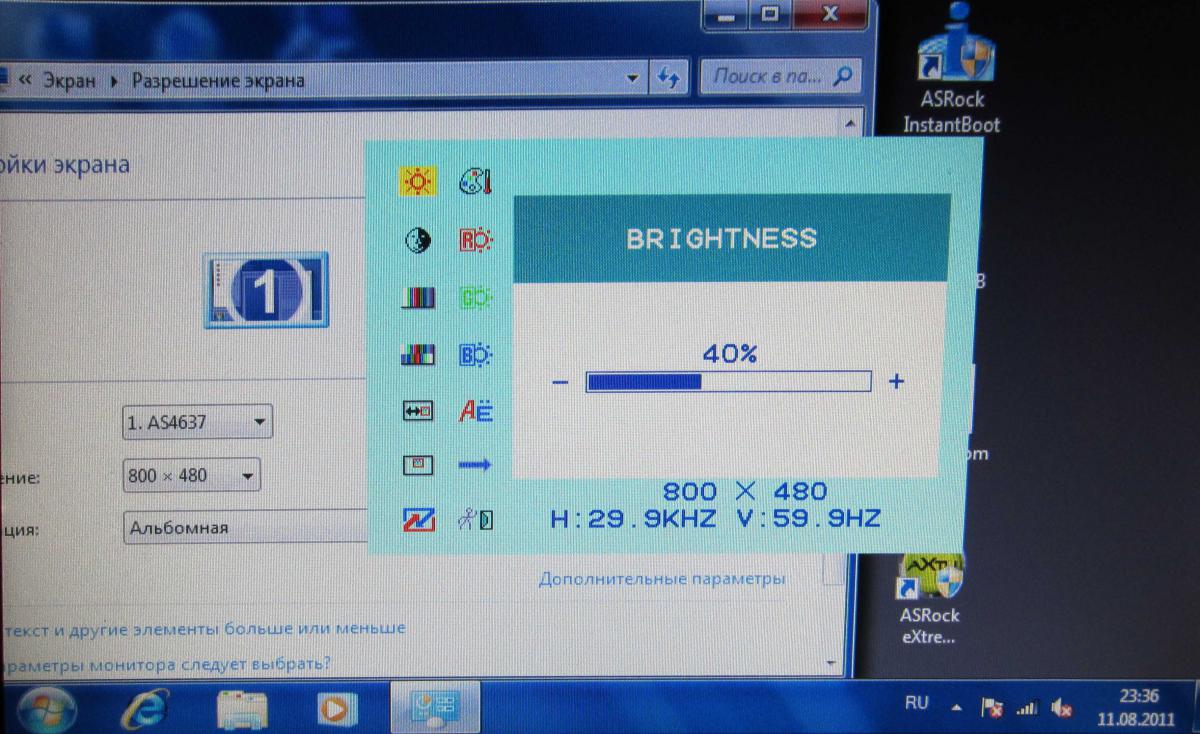The image size is (1200, 734).
Task: Open Windows Explorer folder on taskbar
Action: [x=241, y=710]
